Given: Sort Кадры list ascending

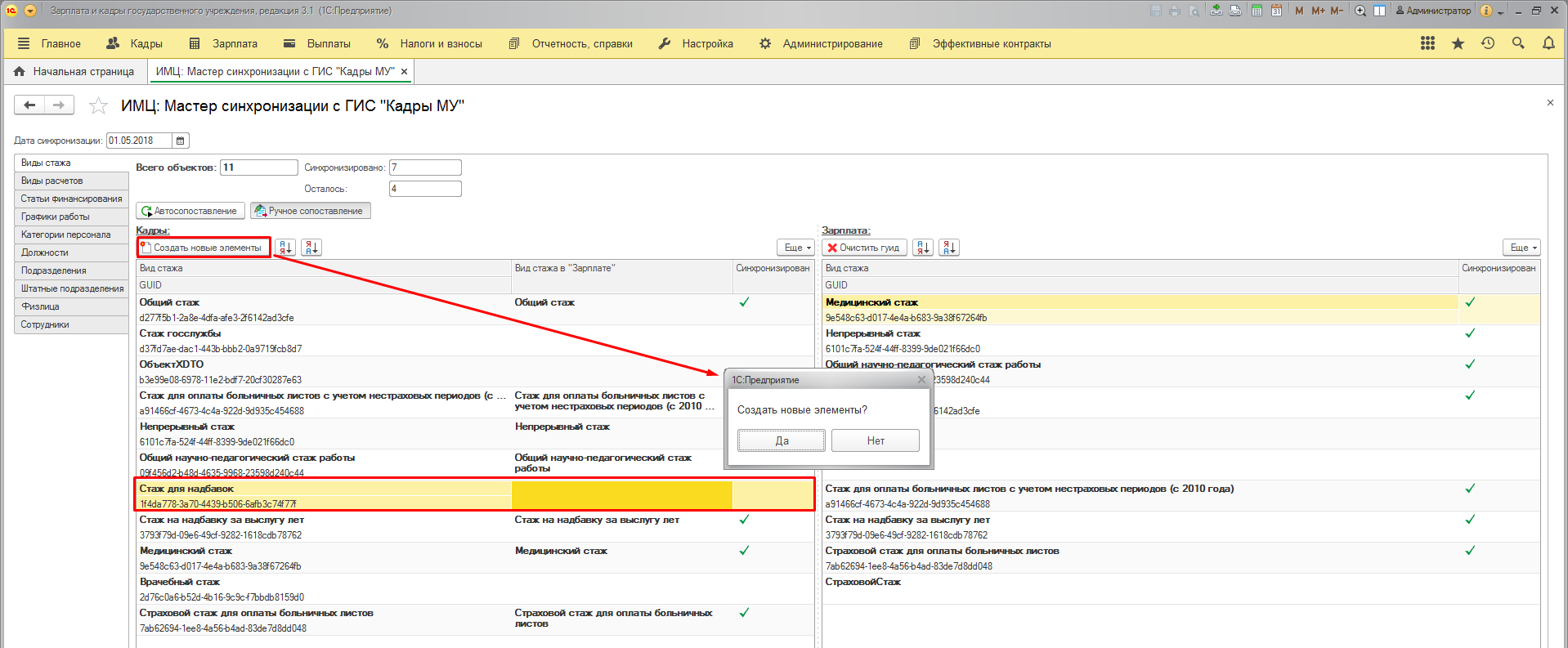Looking at the screenshot, I should 285,248.
